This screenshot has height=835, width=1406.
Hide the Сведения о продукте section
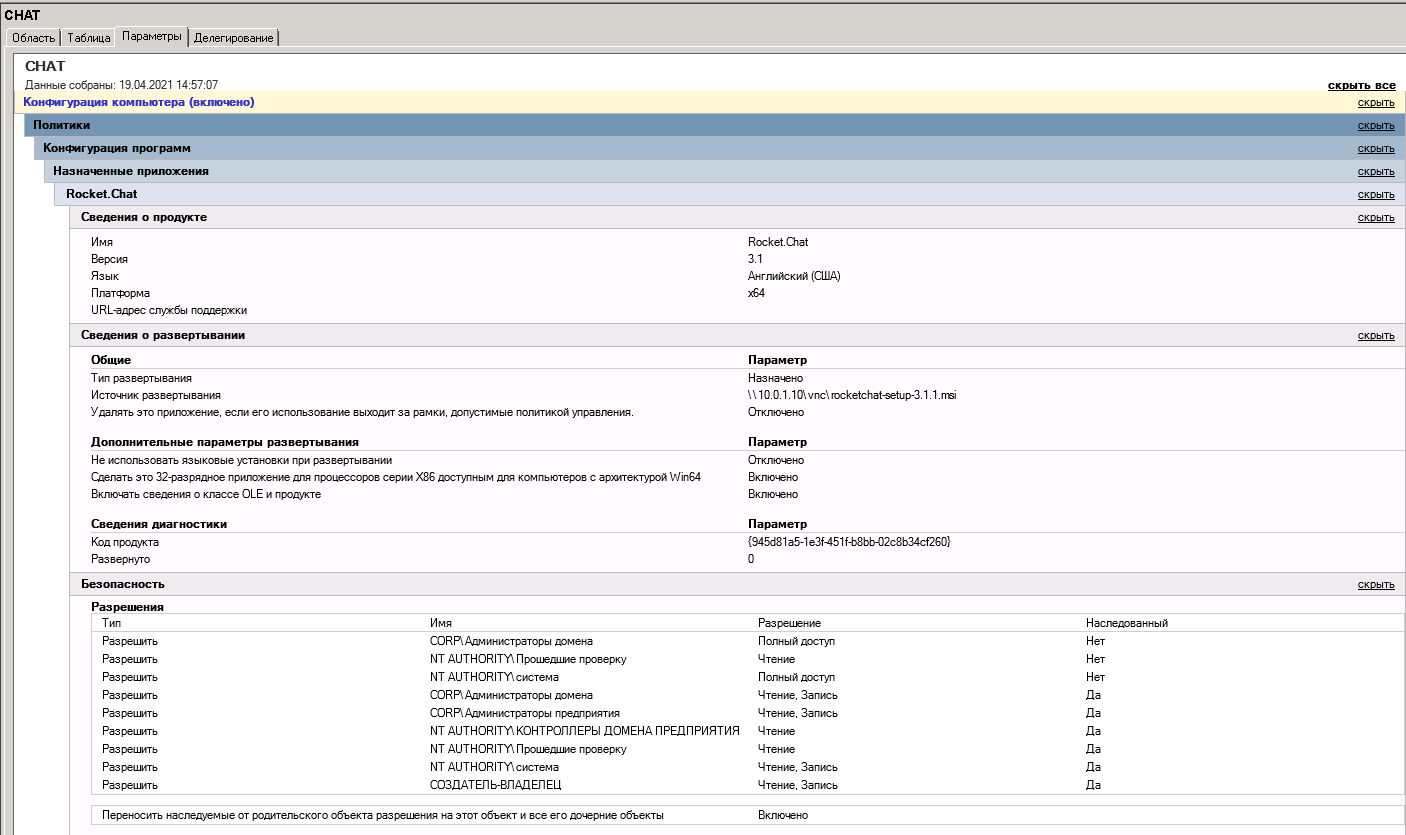tap(1376, 217)
